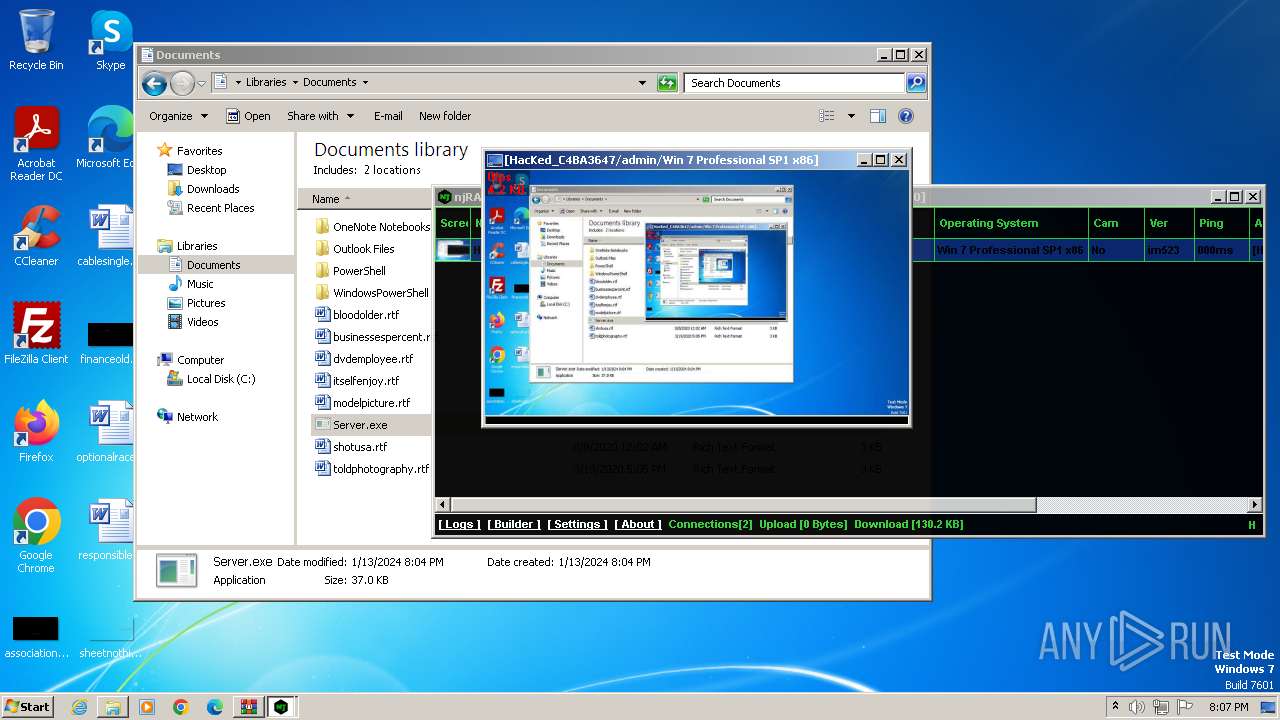Open Internet Explorer from taskbar
Screen dimensions: 1280x720
coord(79,707)
